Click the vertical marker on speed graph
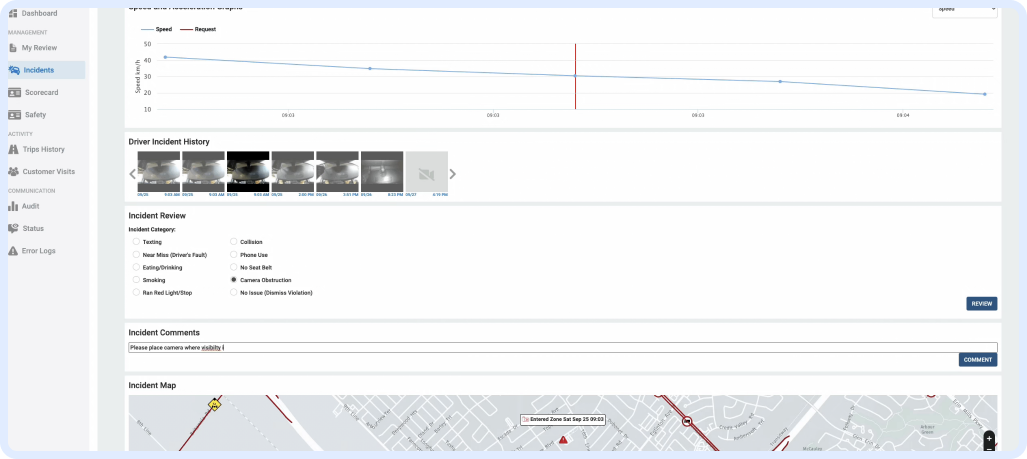This screenshot has width=1027, height=459. pyautogui.click(x=575, y=76)
